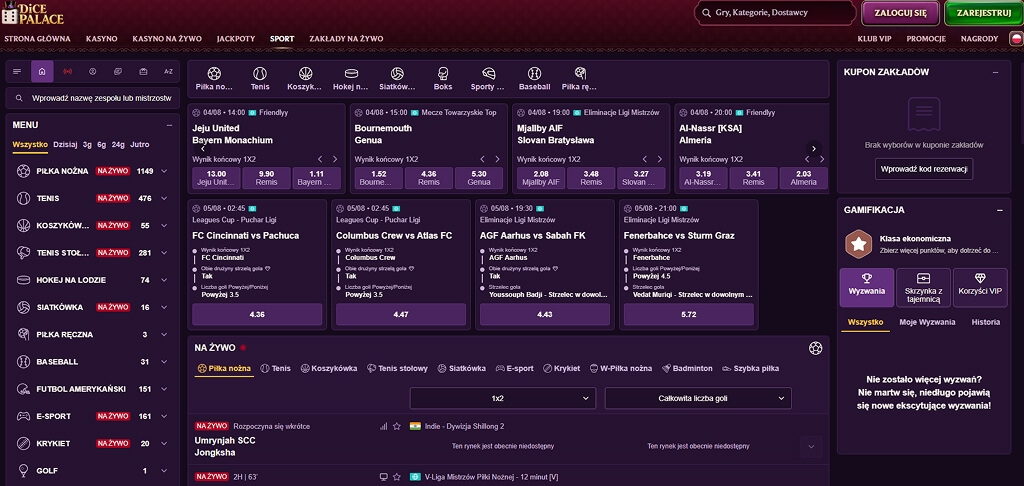This screenshot has height=486, width=1024.
Task: Open live events icon in sidebar toolbar
Action: [67, 71]
